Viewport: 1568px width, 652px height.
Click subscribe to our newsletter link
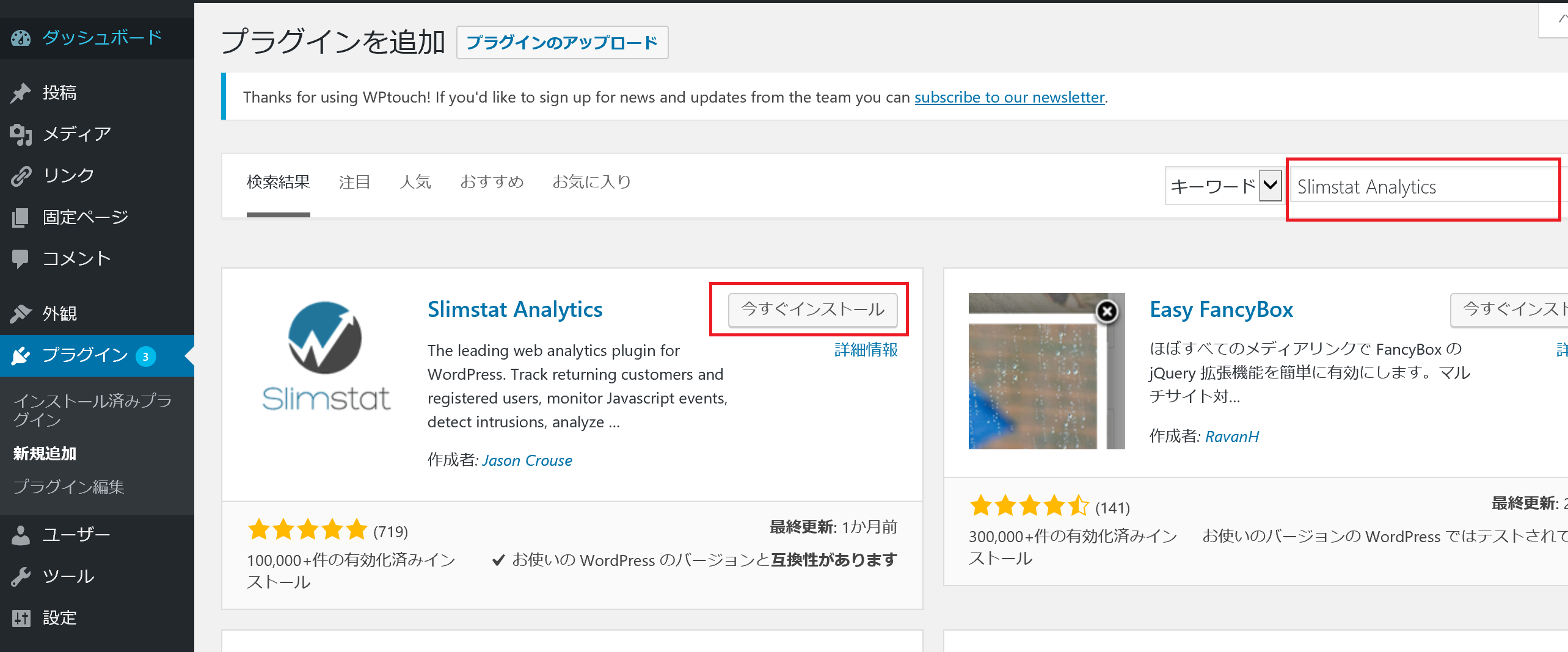1010,97
